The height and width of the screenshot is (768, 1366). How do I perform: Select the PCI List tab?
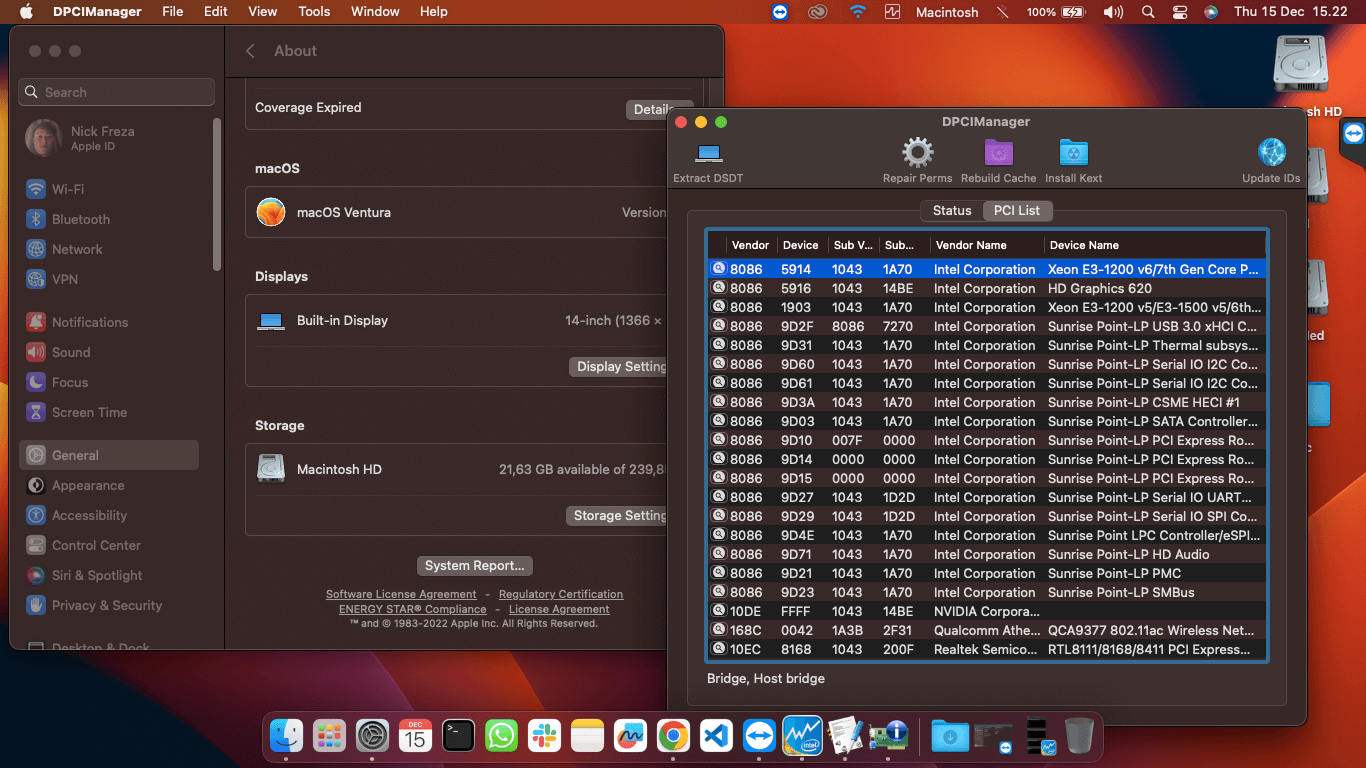tap(1017, 210)
